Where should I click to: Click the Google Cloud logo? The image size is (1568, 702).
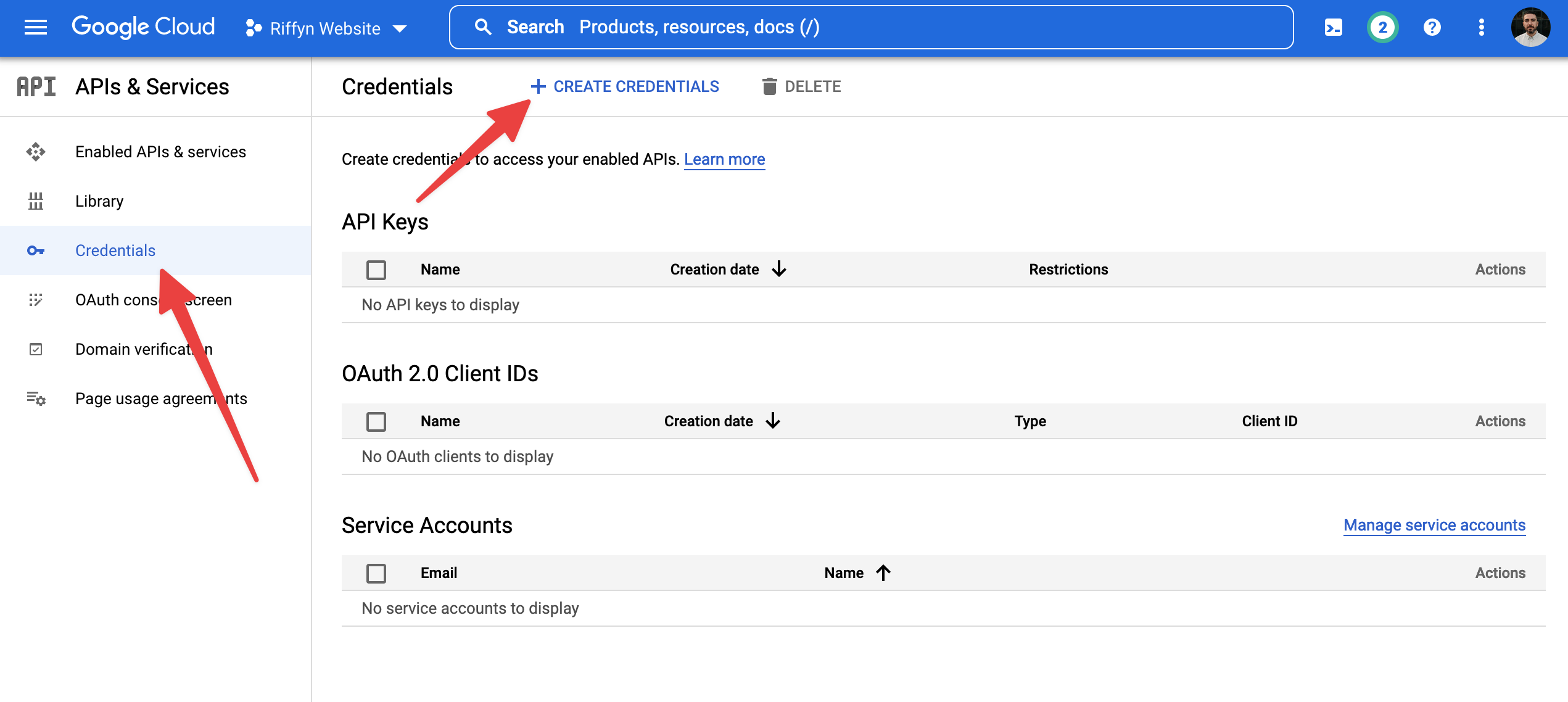tap(143, 27)
